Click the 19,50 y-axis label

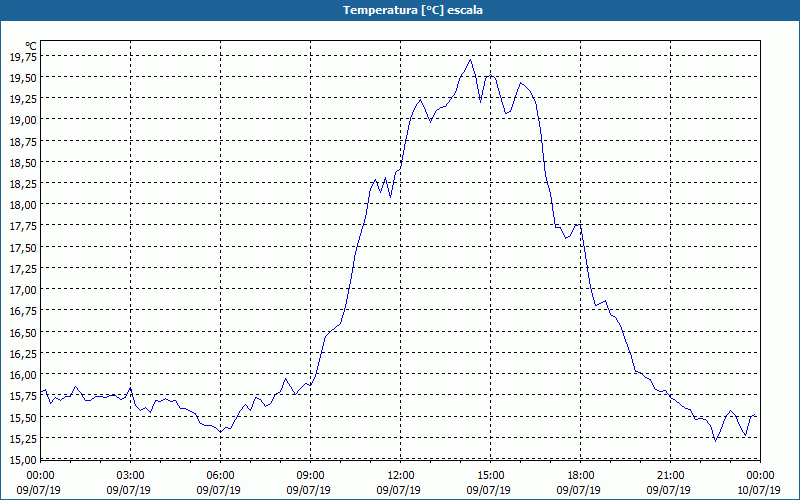tap(23, 78)
